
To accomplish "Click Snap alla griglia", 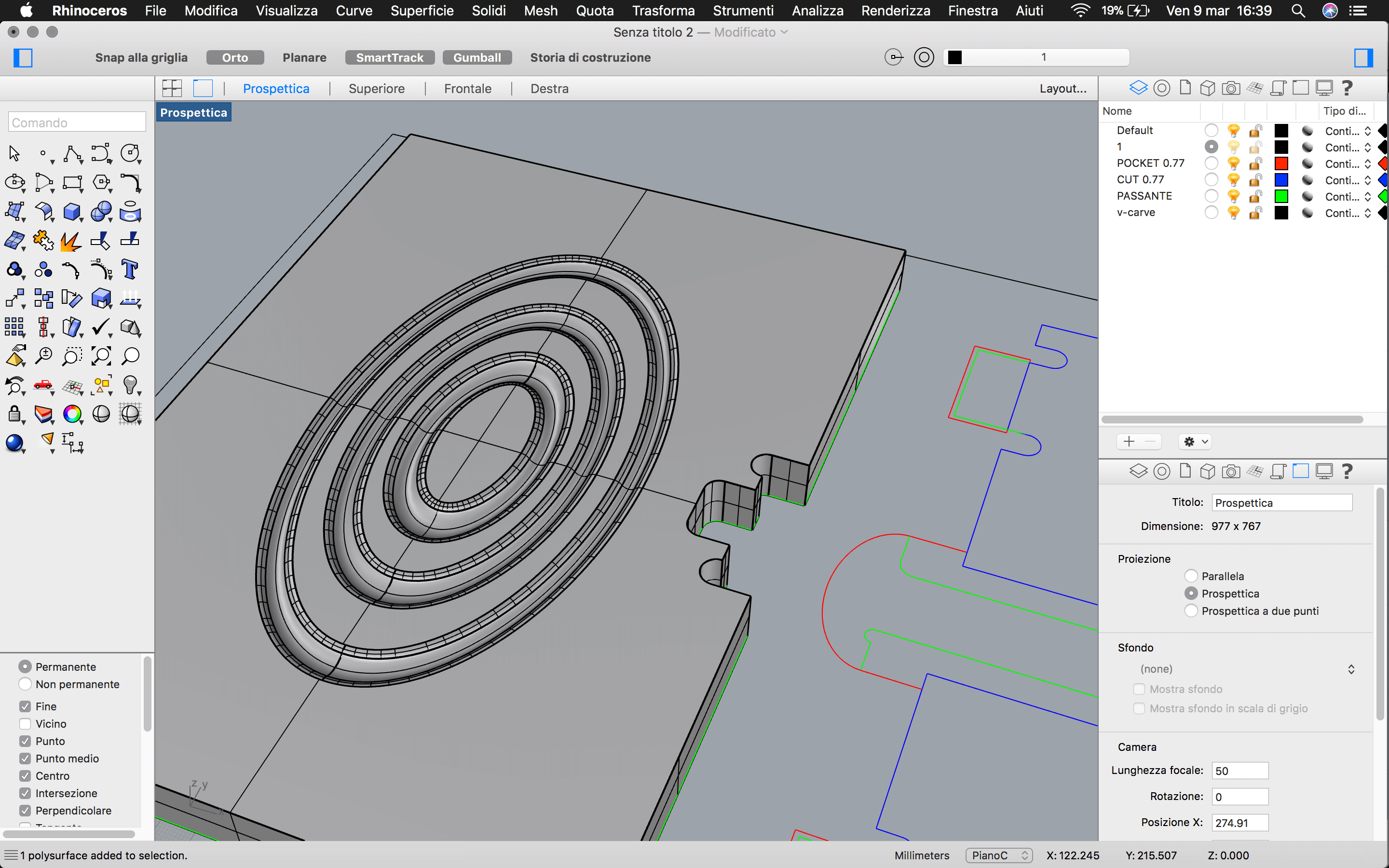I will coord(141,57).
